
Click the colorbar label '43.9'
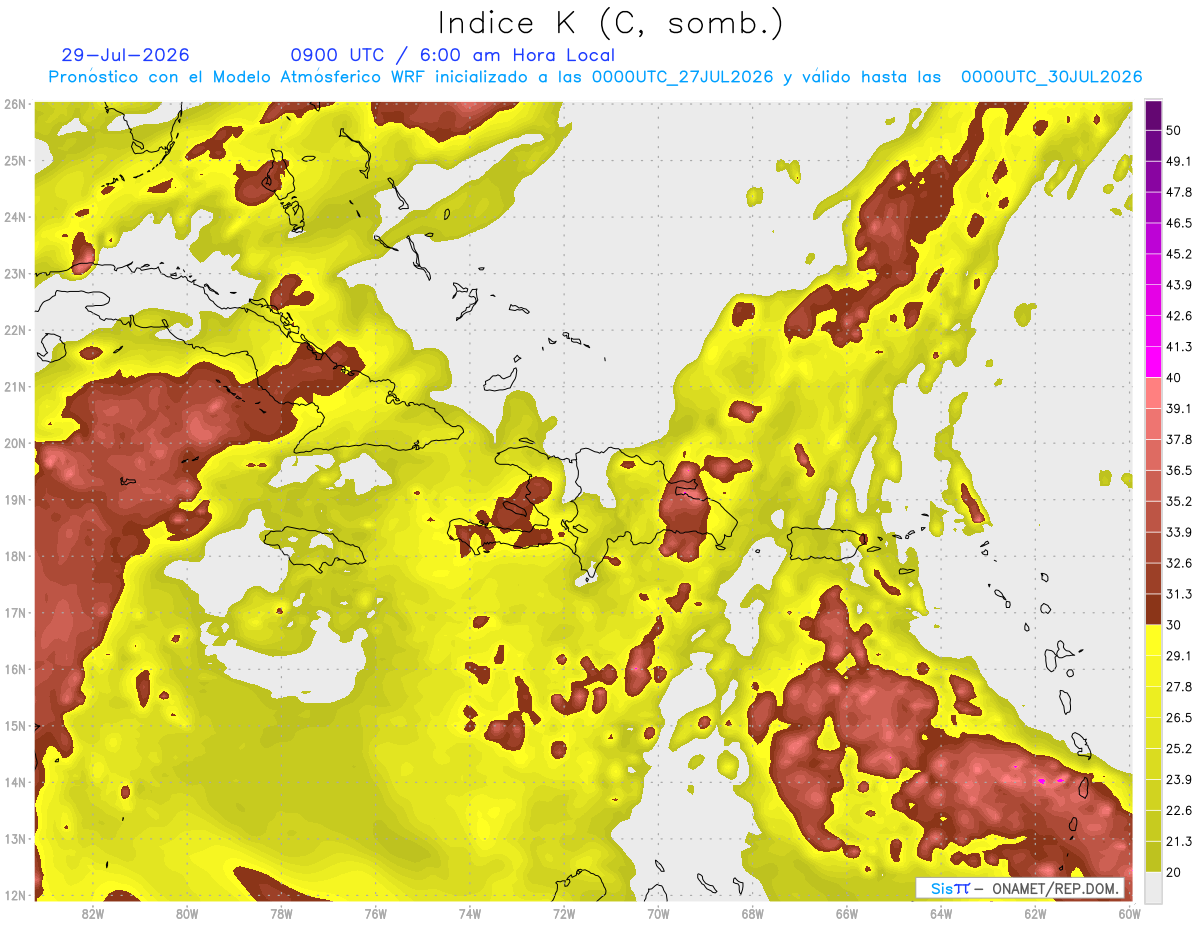(x=1179, y=285)
